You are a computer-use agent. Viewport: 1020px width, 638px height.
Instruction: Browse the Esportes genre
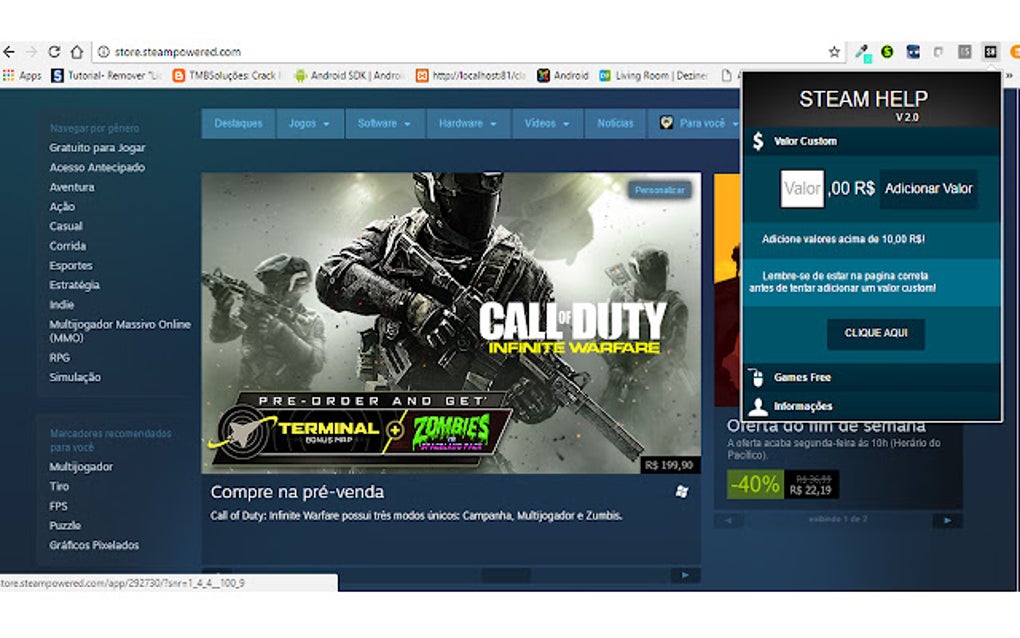click(71, 265)
